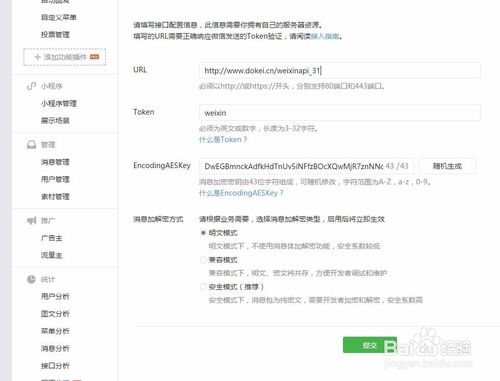The image size is (500, 381).
Task: Click into the Token input field
Action: coord(340,113)
